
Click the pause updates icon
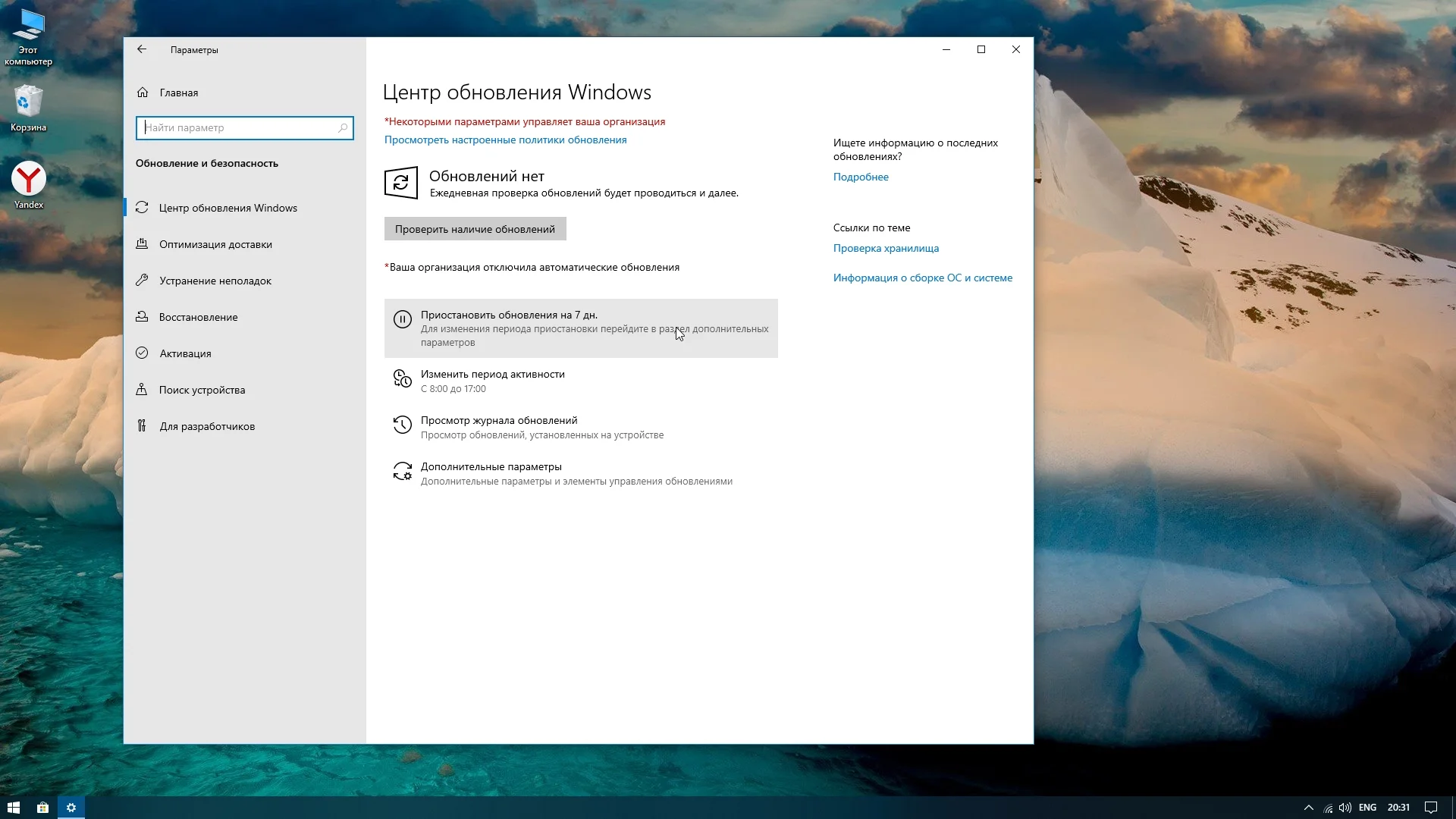pos(402,320)
